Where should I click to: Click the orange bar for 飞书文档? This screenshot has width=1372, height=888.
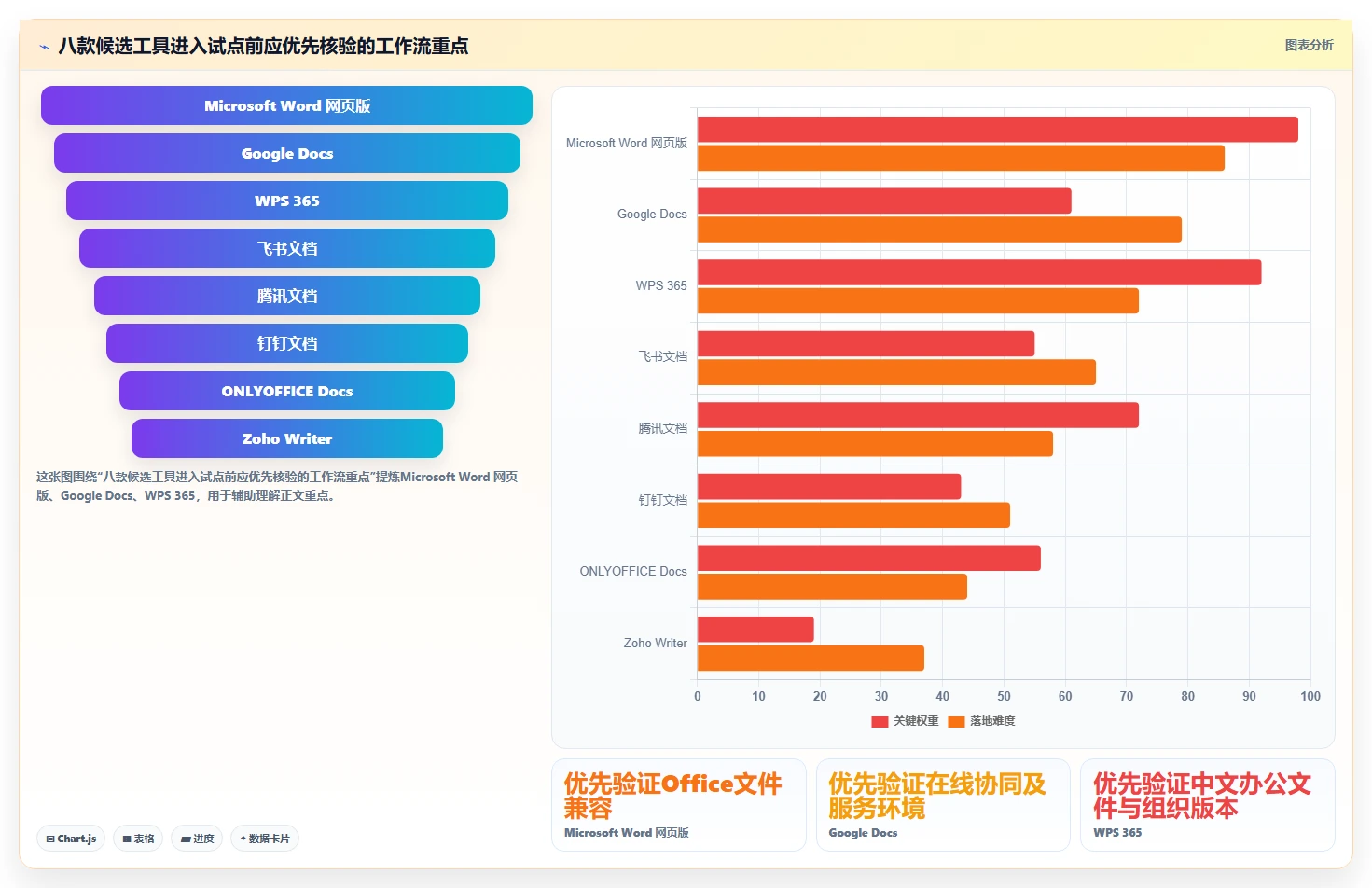pyautogui.click(x=896, y=372)
